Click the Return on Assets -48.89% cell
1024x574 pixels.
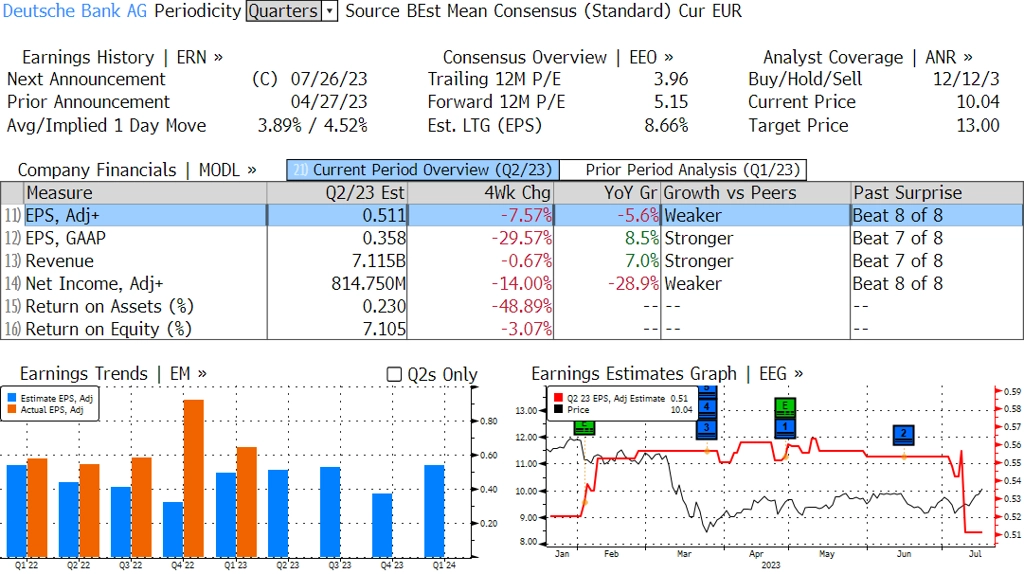click(480, 307)
